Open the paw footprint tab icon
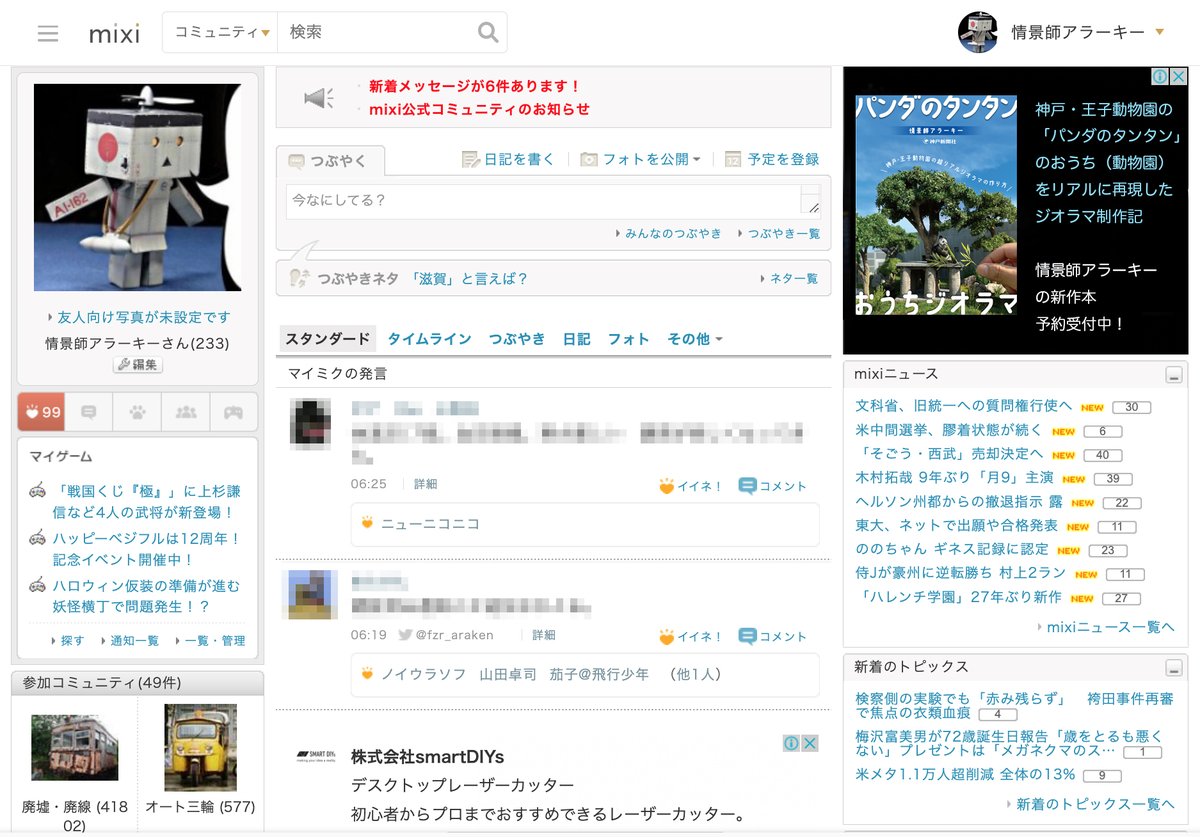1200x837 pixels. pos(137,412)
